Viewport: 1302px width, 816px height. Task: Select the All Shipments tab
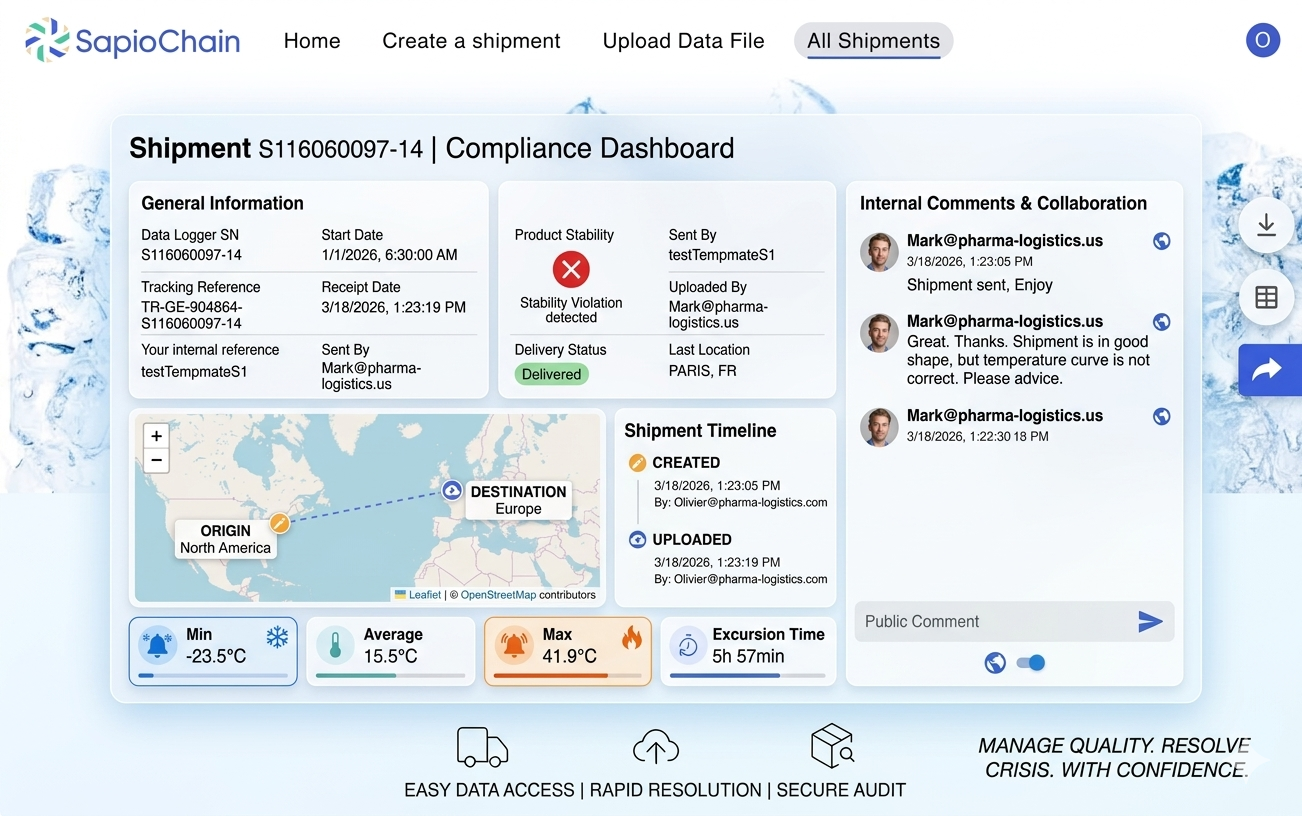click(873, 41)
